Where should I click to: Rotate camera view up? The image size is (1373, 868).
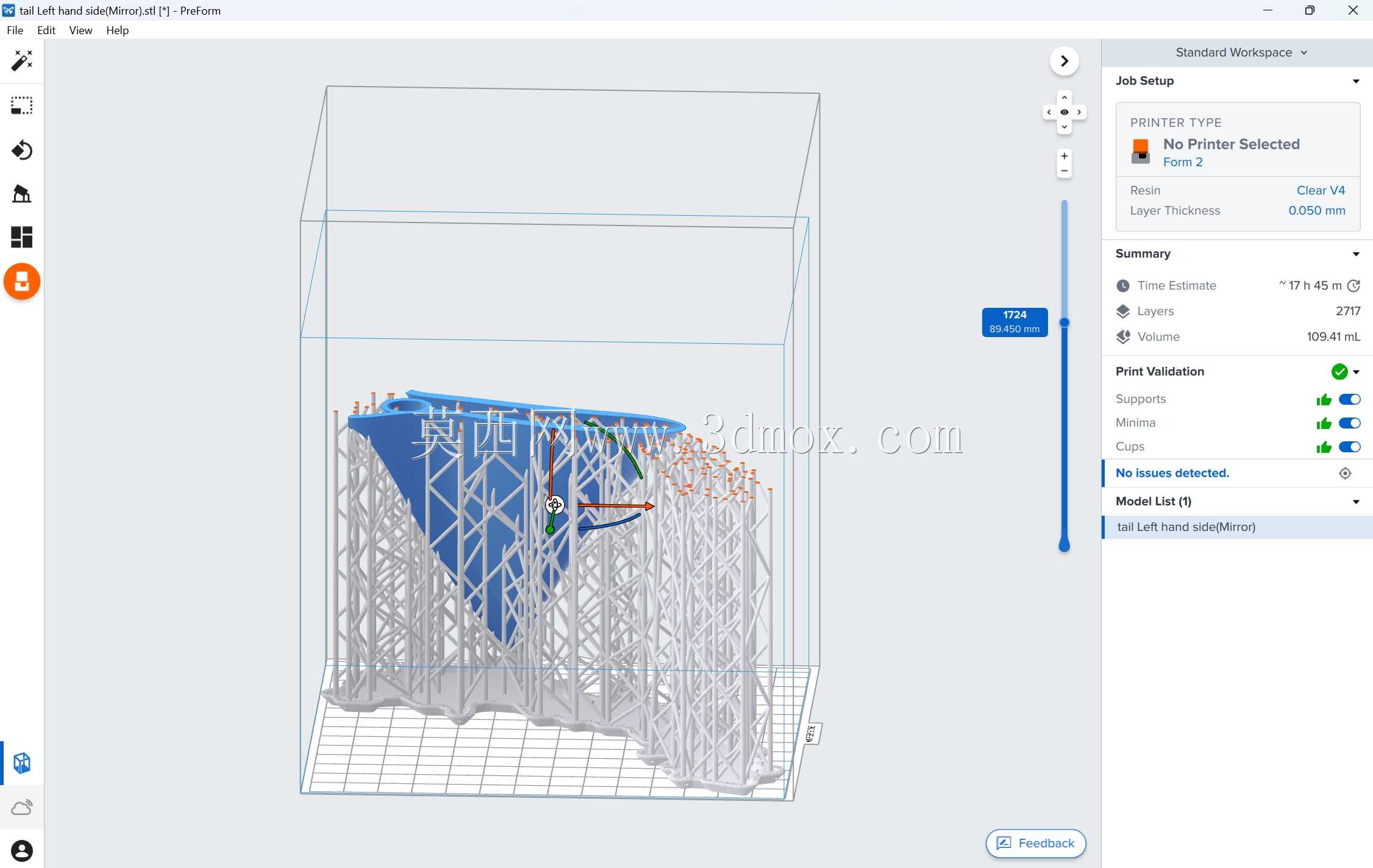pos(1064,98)
